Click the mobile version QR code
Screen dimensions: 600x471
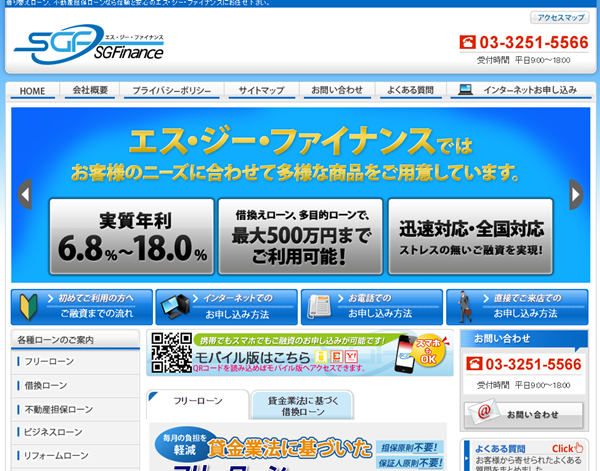pos(171,353)
